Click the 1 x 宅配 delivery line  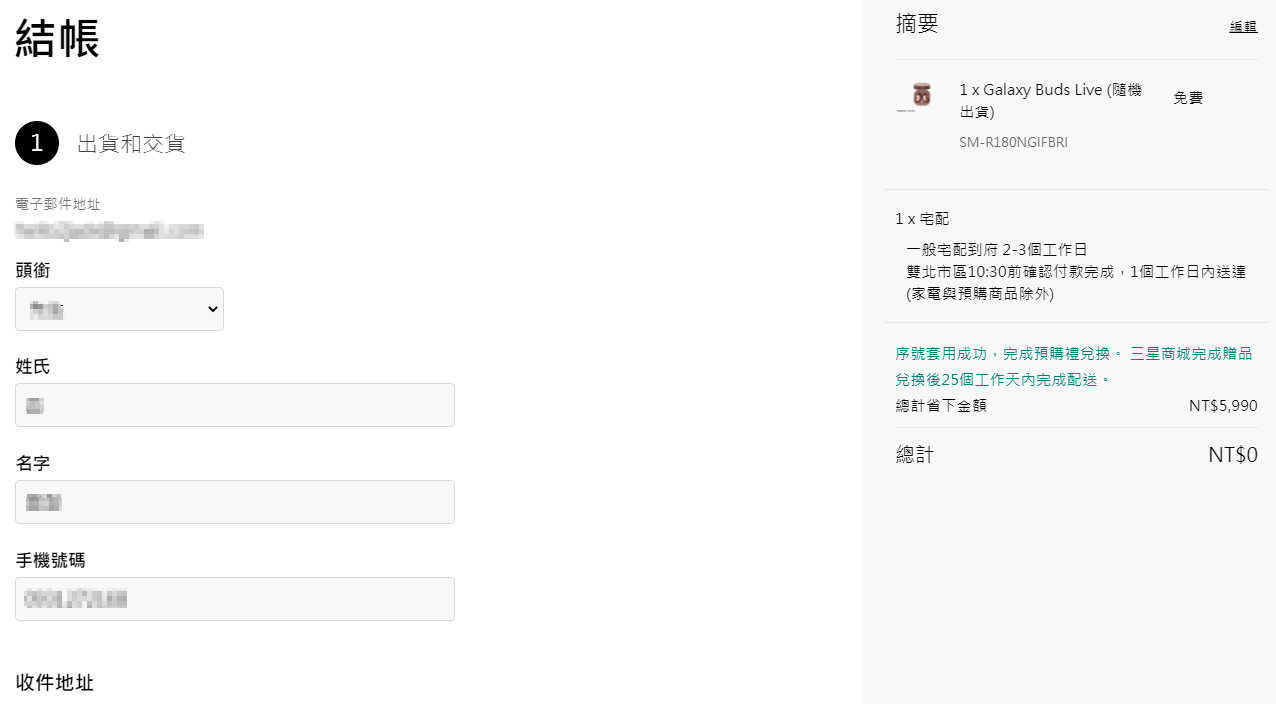click(x=922, y=218)
